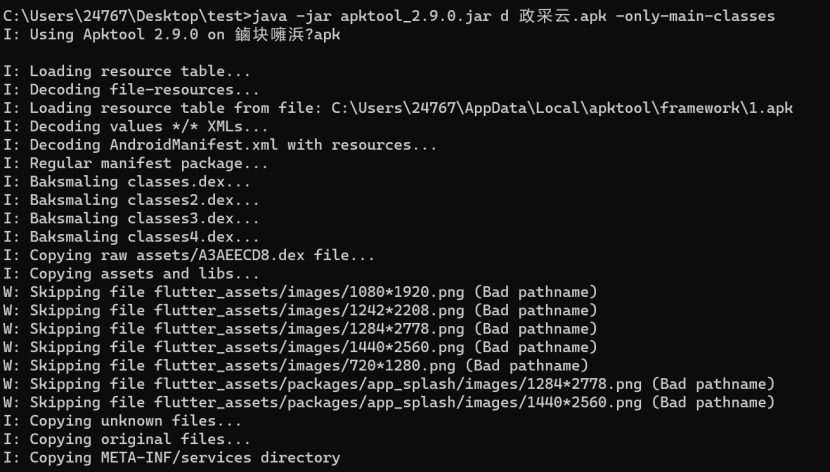The width and height of the screenshot is (830, 472).
Task: Click the 'Regular manifest package...' line
Action: pos(136,163)
